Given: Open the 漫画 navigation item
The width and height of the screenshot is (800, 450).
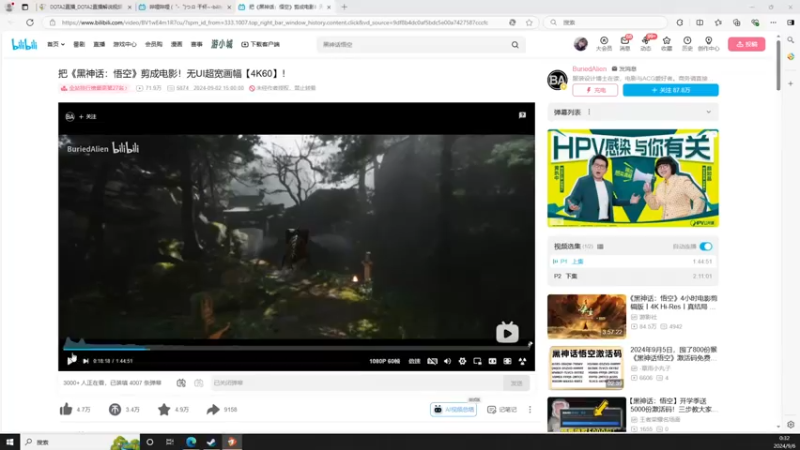Looking at the screenshot, I should point(177,44).
